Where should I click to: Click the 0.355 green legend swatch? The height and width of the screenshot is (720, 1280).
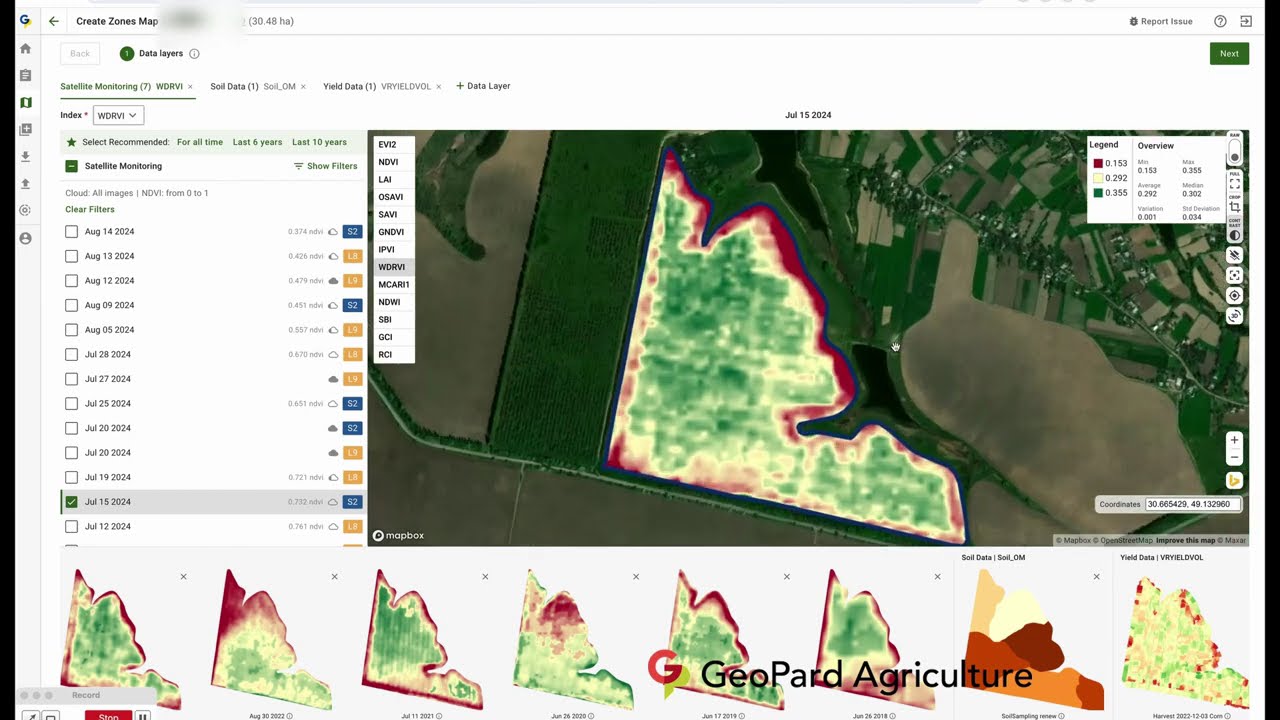point(1098,193)
